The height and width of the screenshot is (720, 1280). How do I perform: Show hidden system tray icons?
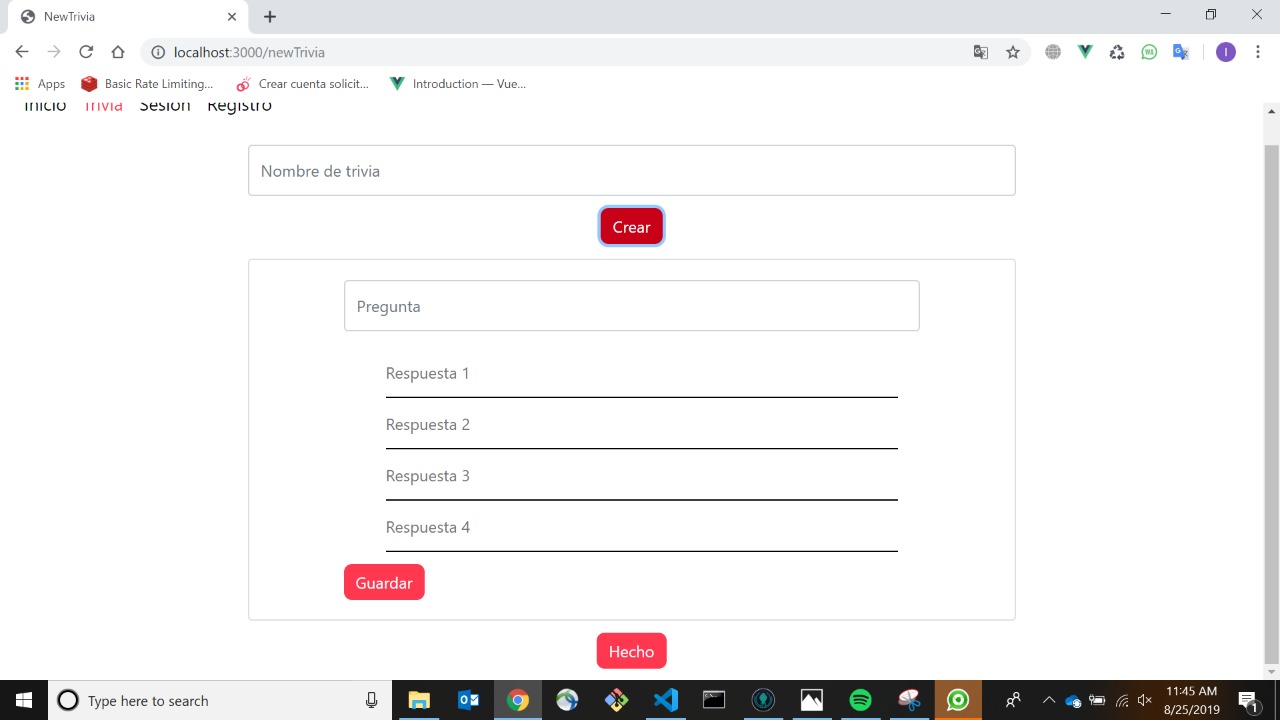pos(1048,700)
